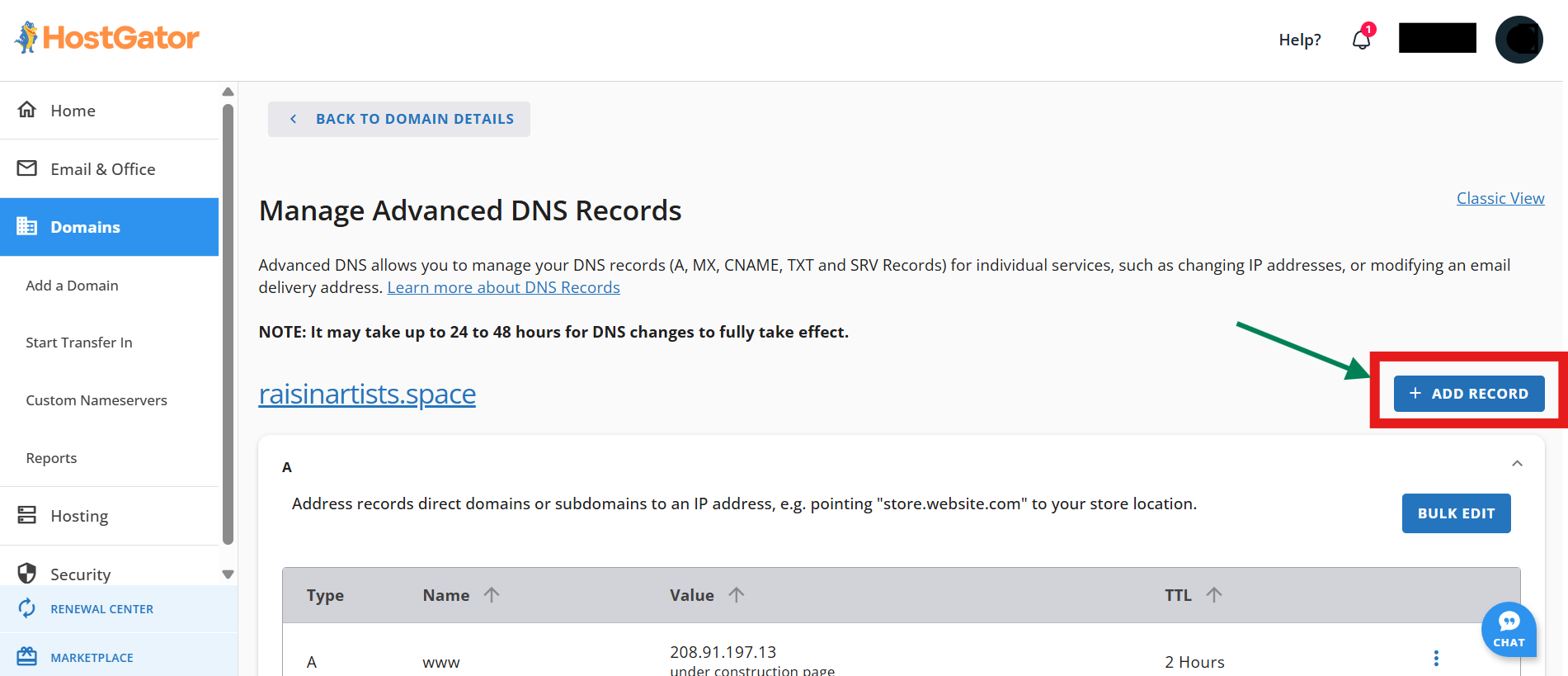Open Security in the sidebar
Screen dimensions: 1568x676
[x=110, y=574]
